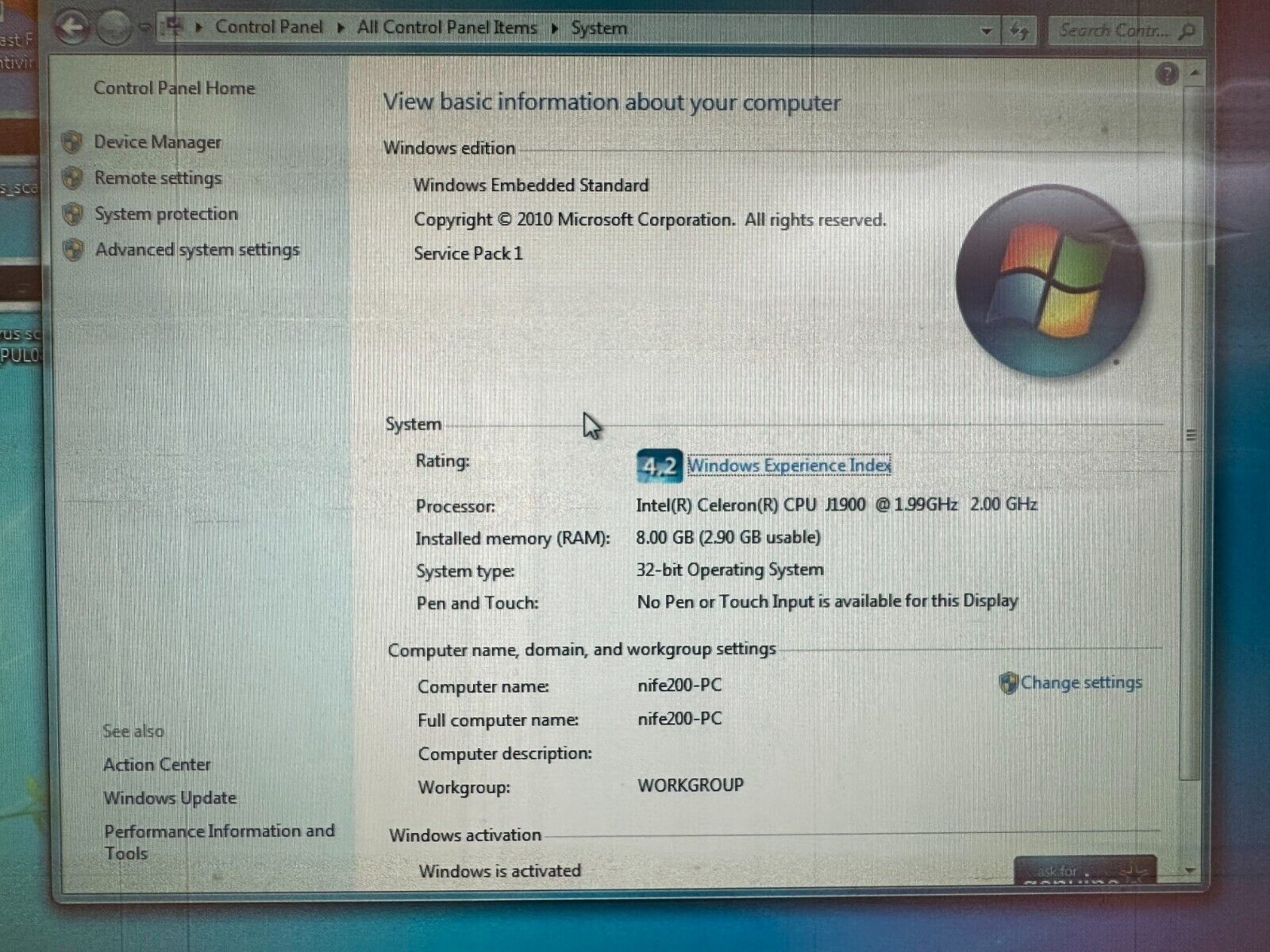Click the scrollbar down arrow
1270x952 pixels.
pyautogui.click(x=1189, y=870)
